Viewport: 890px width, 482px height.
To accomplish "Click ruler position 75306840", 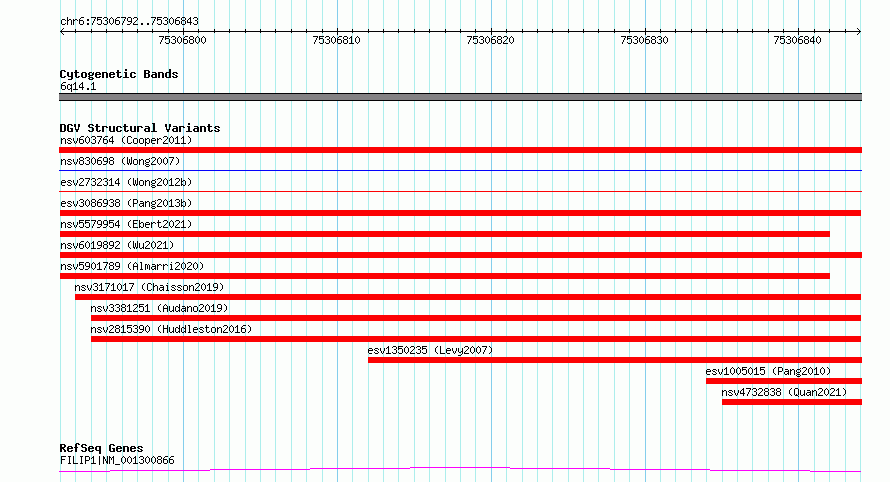I will click(797, 40).
